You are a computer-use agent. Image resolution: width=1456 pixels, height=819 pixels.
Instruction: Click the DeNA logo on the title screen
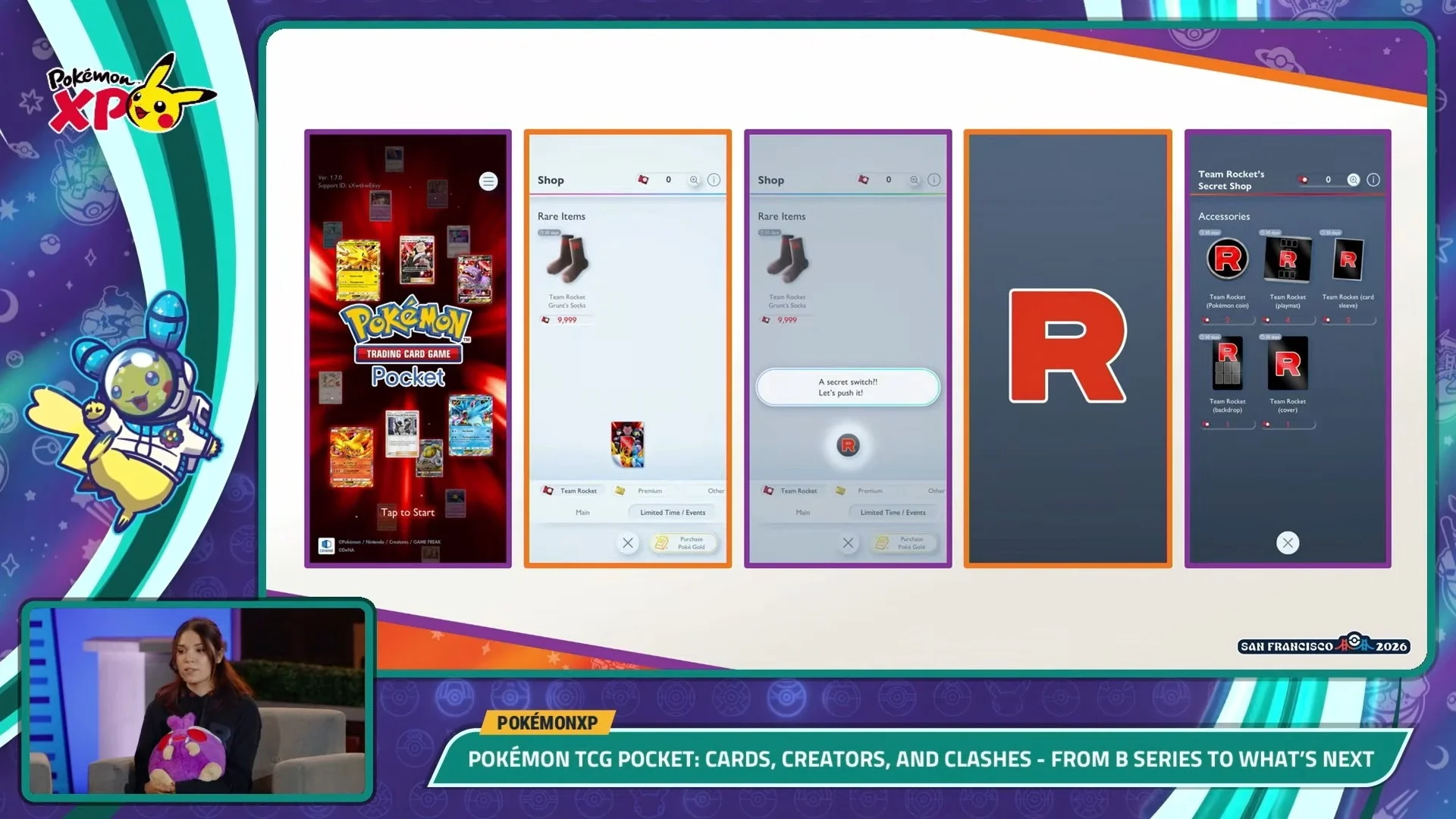point(327,545)
